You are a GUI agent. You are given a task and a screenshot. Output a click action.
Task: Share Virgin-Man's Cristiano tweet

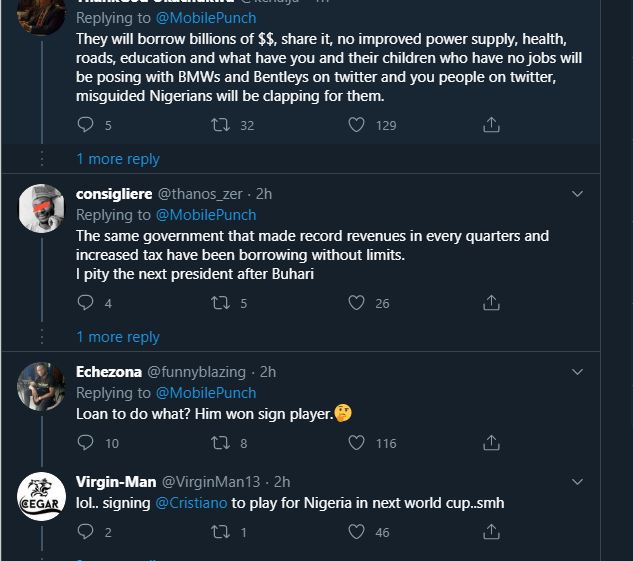pyautogui.click(x=491, y=533)
